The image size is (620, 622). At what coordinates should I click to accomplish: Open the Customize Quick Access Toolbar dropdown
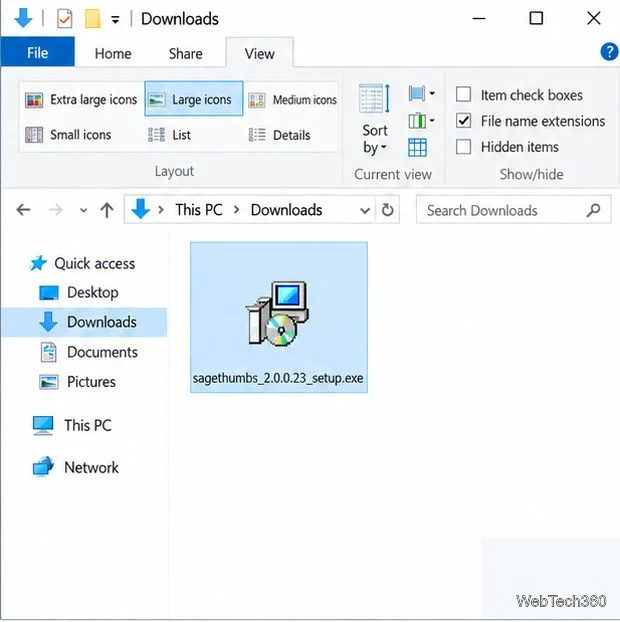(x=115, y=19)
